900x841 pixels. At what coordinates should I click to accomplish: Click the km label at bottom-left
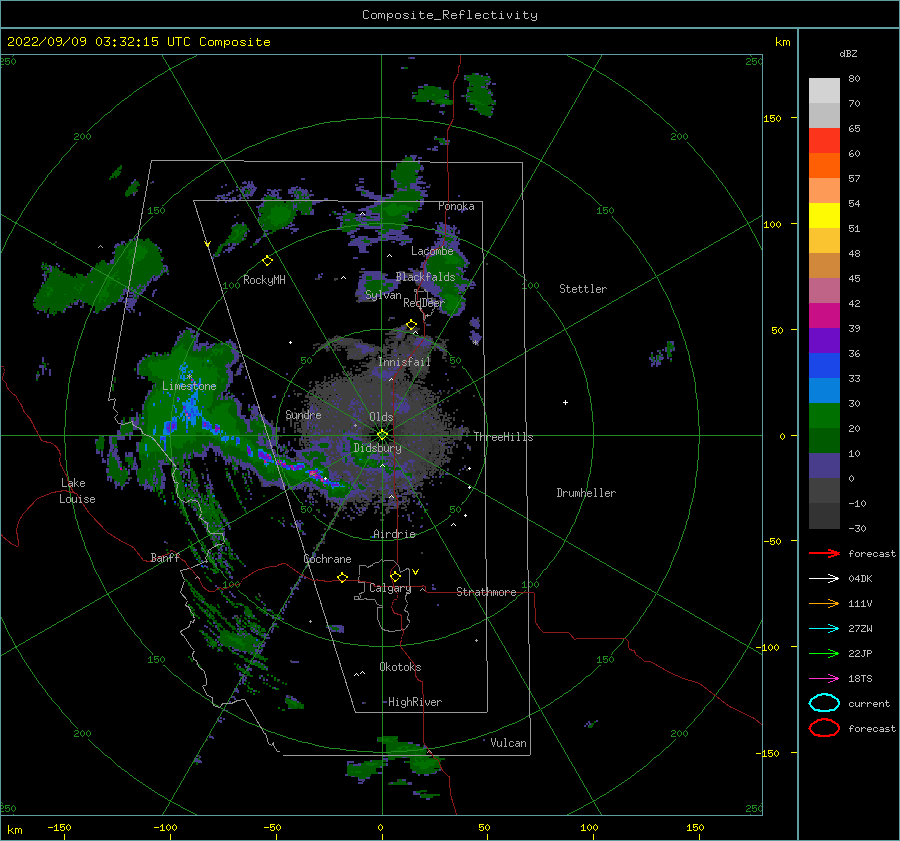(x=15, y=830)
